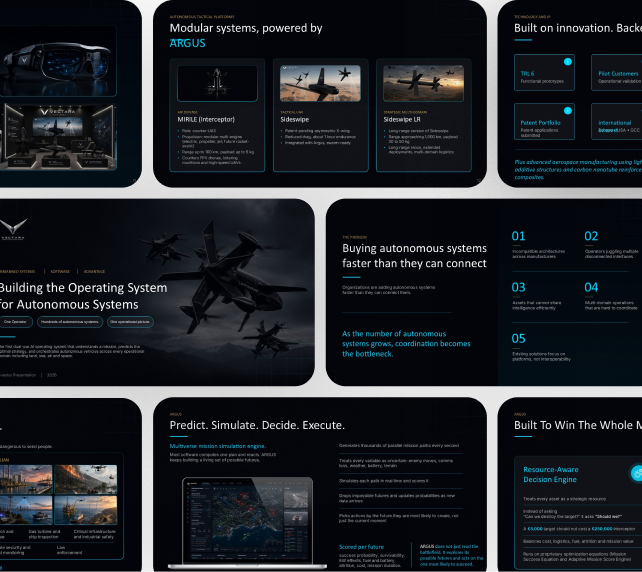
Task: Click the "Sideswipe LR" card title
Action: 402,120
